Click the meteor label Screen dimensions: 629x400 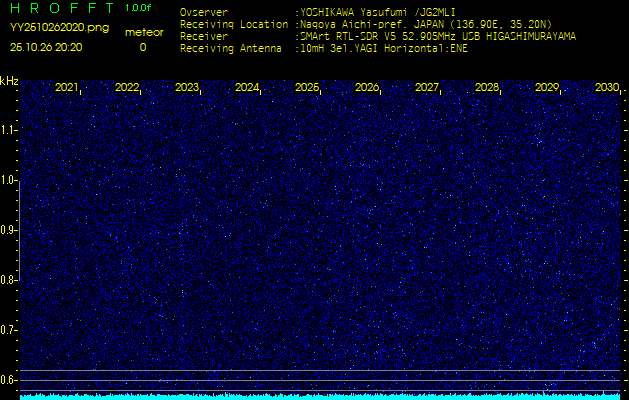pyautogui.click(x=143, y=32)
